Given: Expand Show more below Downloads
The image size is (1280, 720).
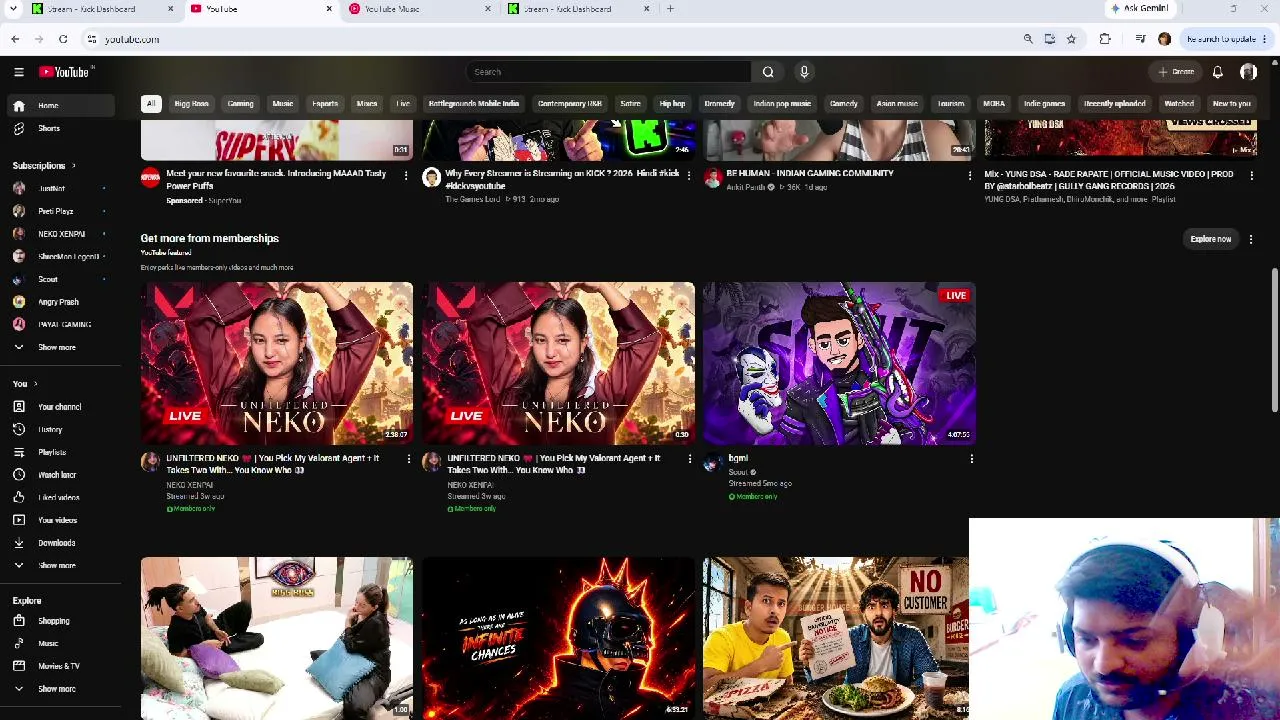Looking at the screenshot, I should click(56, 566).
